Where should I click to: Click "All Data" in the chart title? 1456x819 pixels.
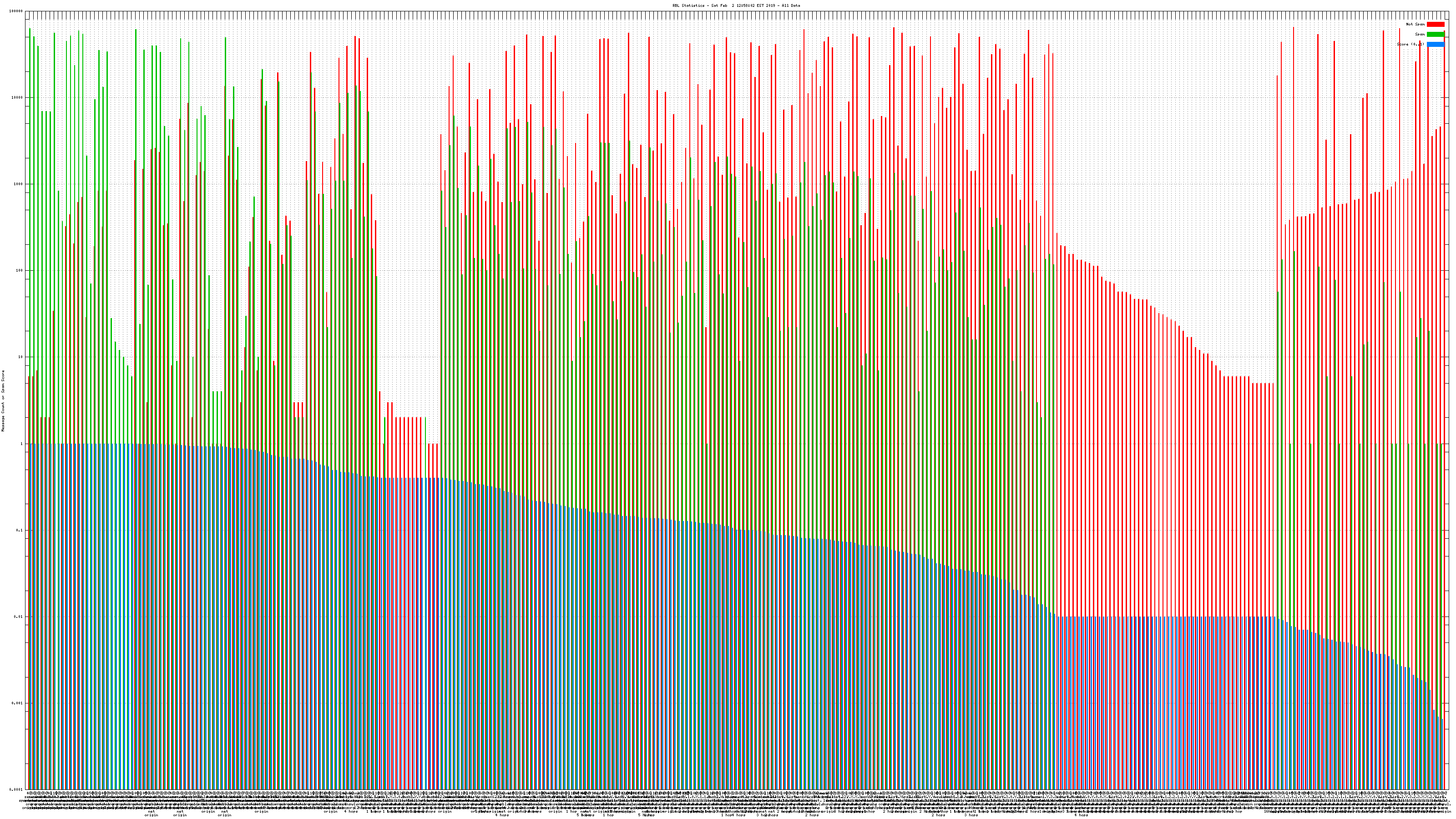(x=791, y=5)
